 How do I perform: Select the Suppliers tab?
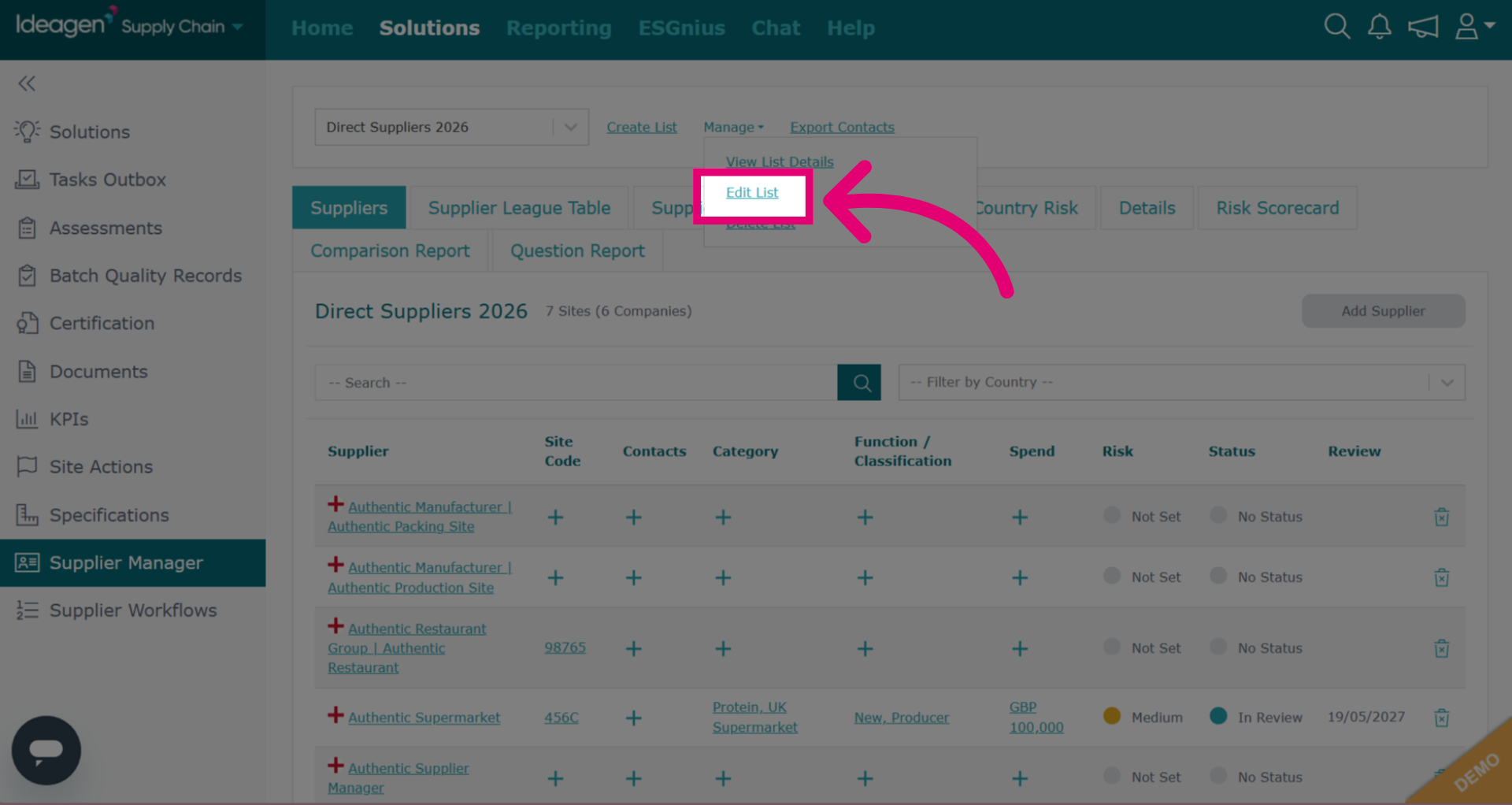click(x=349, y=208)
